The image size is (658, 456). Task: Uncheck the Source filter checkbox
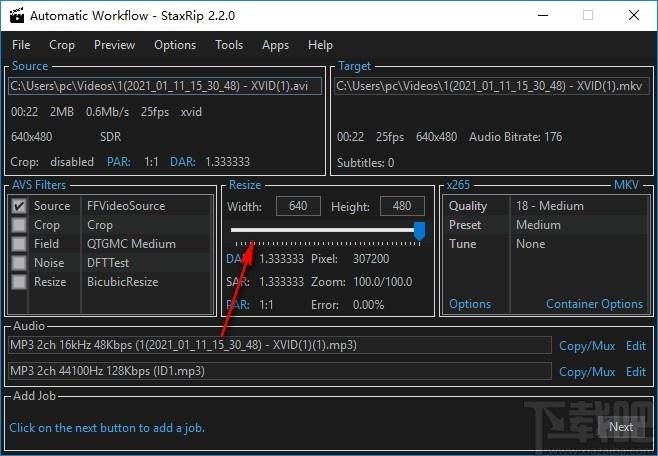click(x=19, y=206)
